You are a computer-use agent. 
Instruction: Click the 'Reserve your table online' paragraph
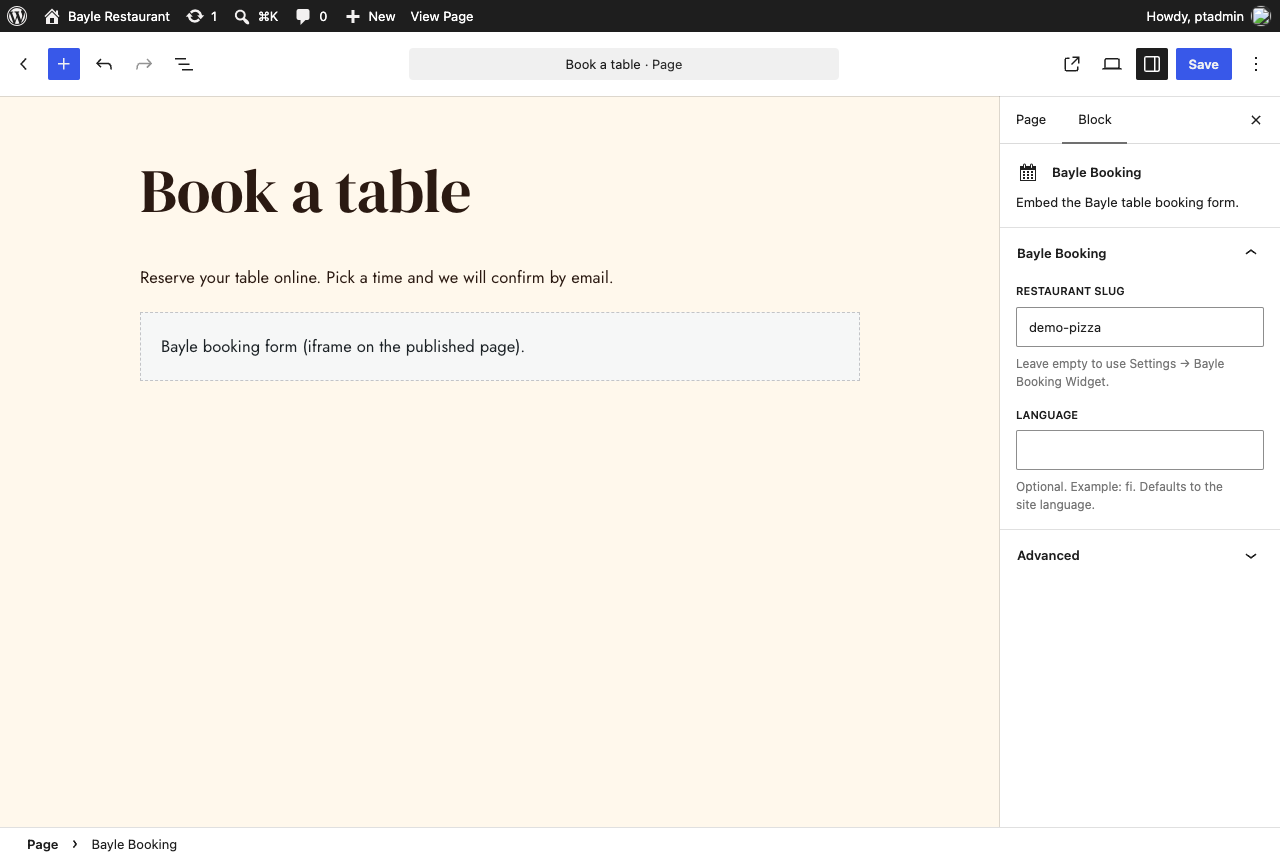pos(376,277)
